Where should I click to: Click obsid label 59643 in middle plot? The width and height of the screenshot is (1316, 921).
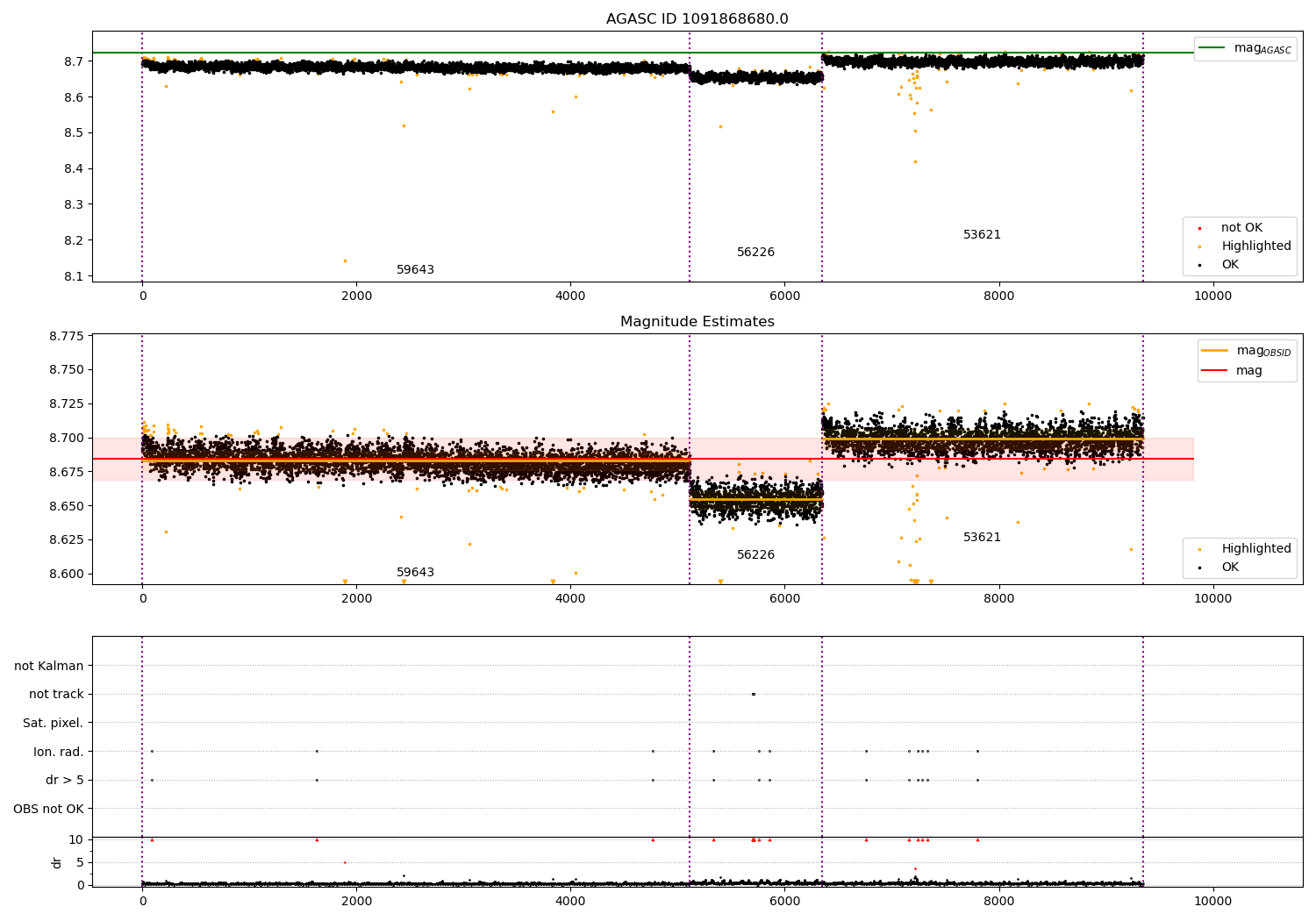[x=415, y=573]
